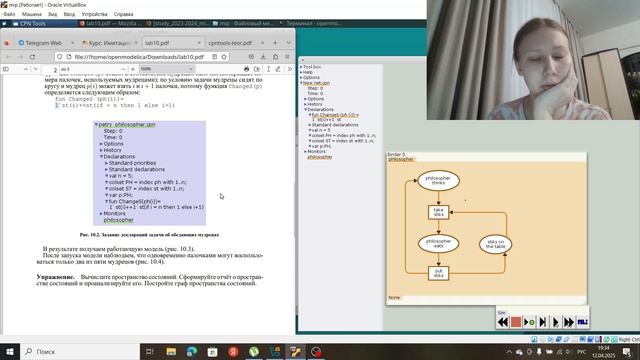
Task: Select the 'val n = 5' declaration
Action: (x=321, y=130)
